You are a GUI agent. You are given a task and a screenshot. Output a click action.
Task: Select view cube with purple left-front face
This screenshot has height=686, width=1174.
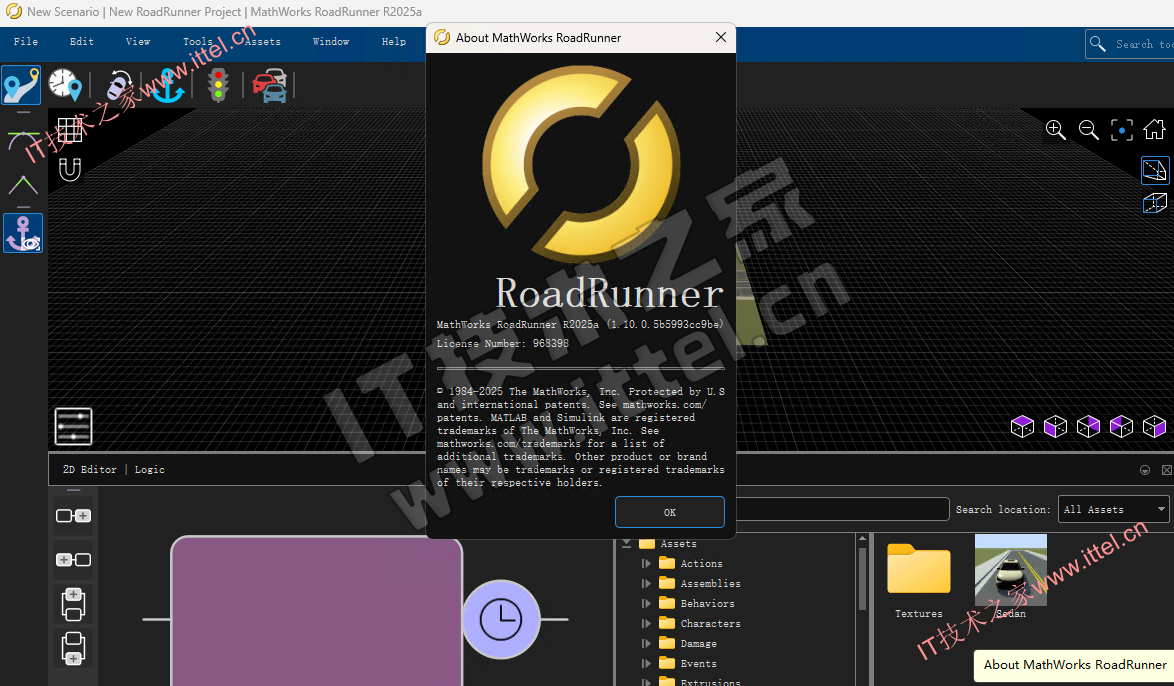tap(1055, 427)
